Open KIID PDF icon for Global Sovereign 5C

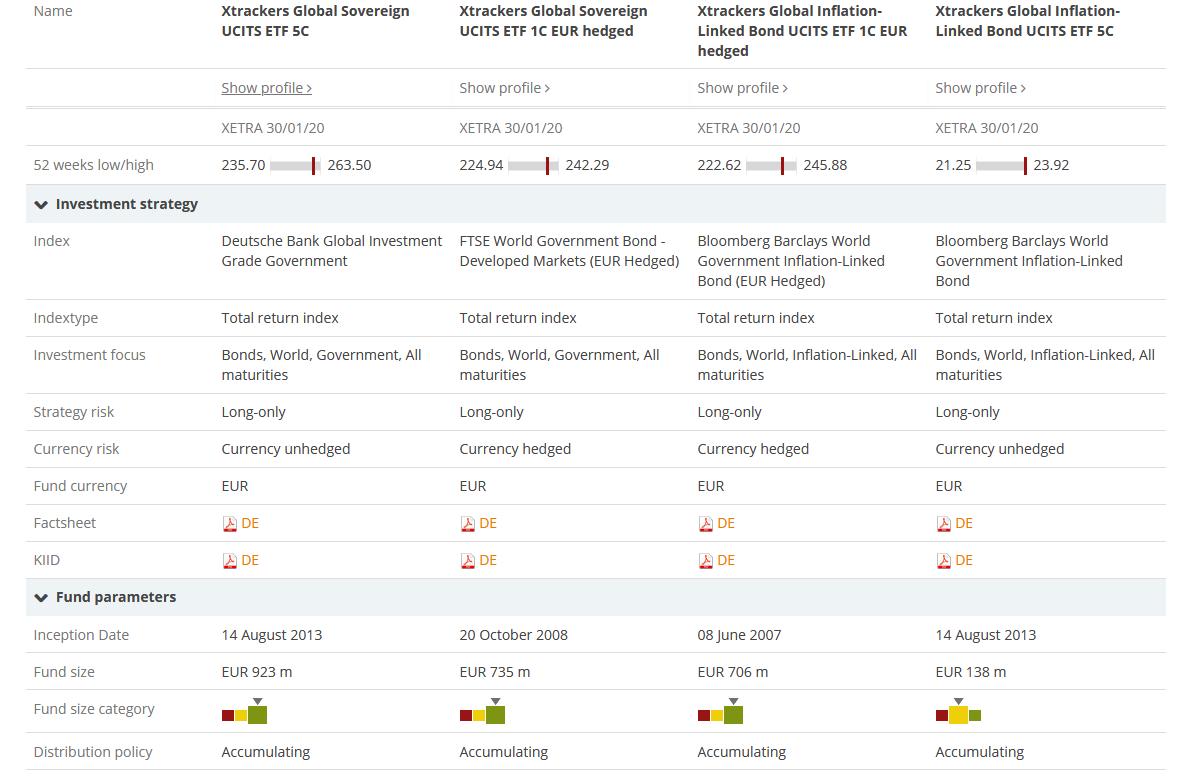pyautogui.click(x=229, y=560)
